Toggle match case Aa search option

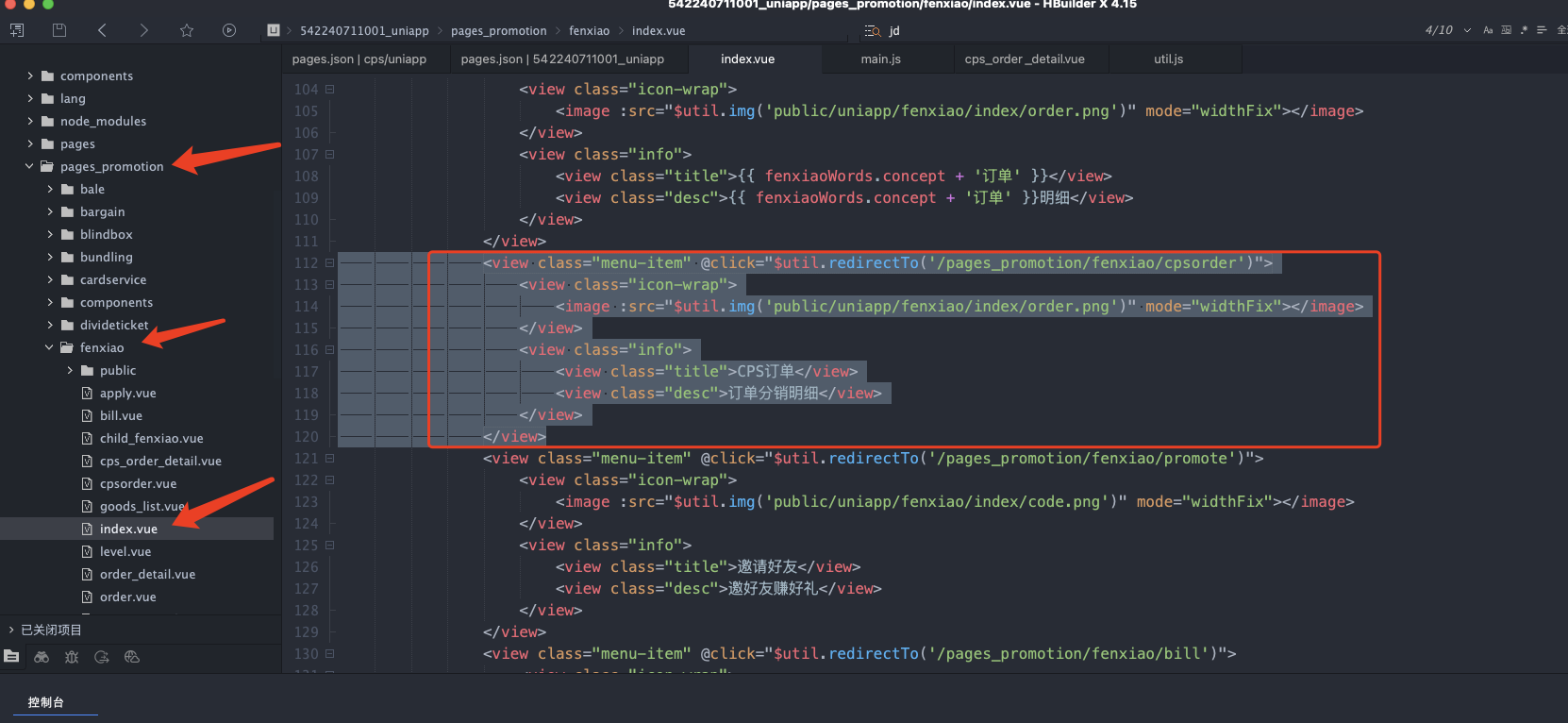tap(1488, 30)
